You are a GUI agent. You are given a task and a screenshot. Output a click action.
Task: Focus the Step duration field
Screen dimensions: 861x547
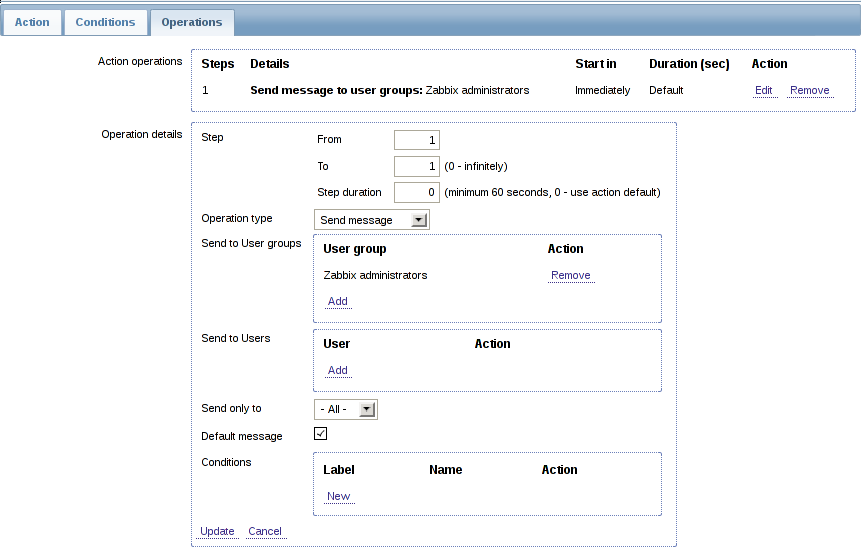(416, 192)
